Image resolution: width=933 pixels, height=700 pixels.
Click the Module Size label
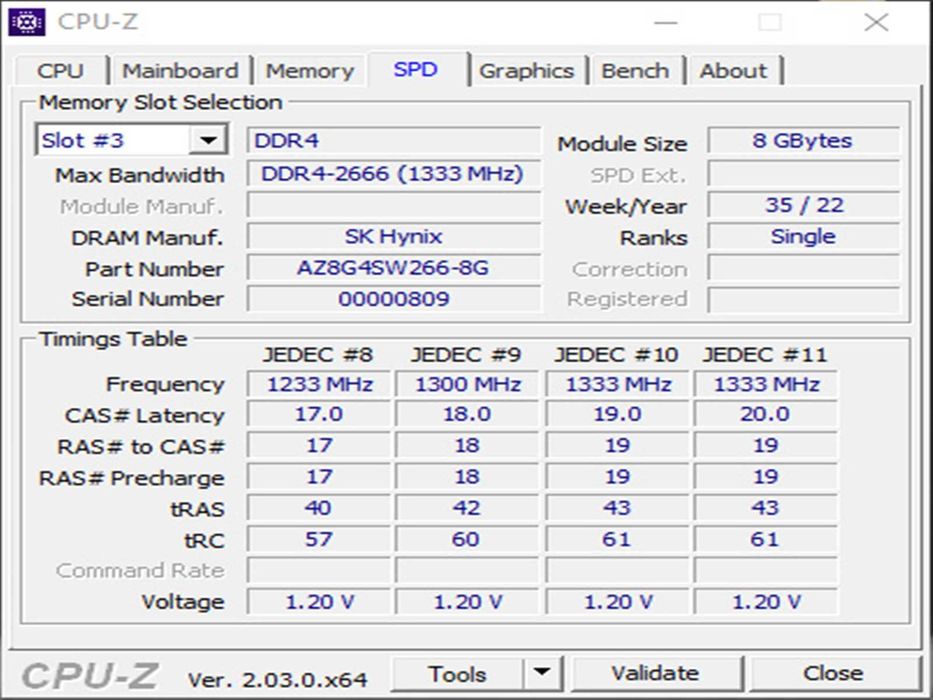point(622,144)
